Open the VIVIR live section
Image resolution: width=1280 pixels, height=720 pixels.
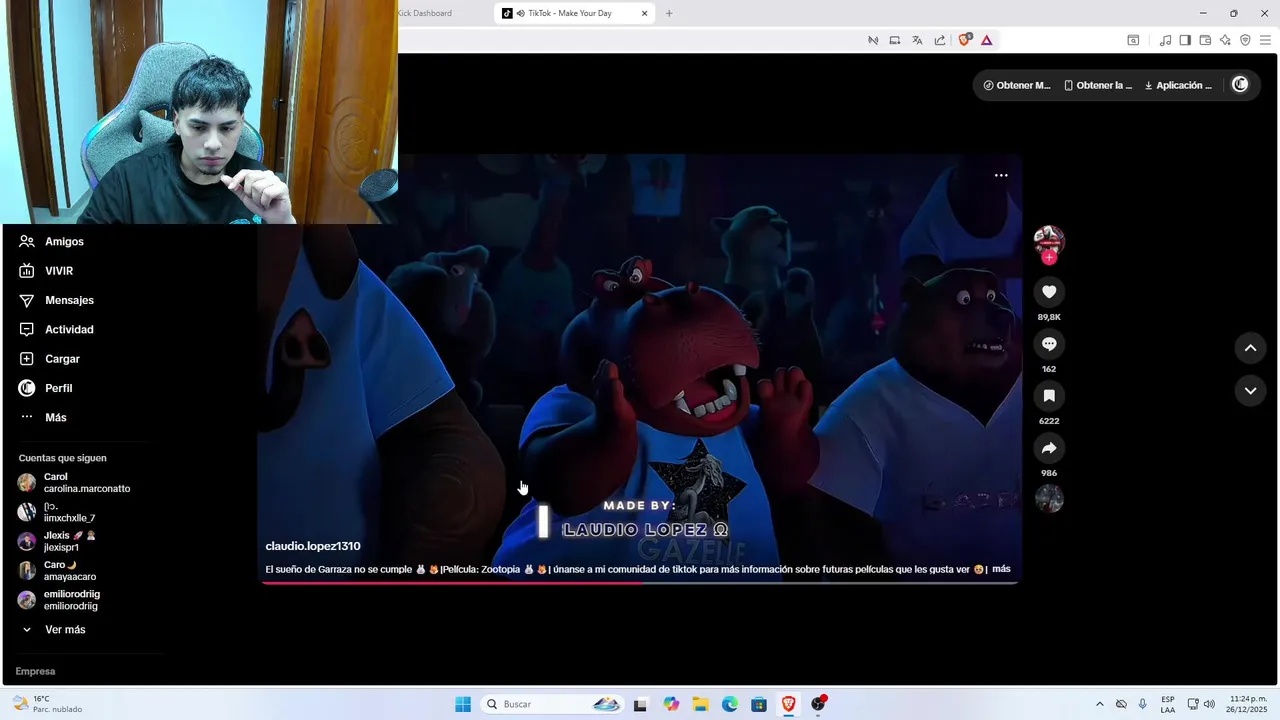coord(46,271)
